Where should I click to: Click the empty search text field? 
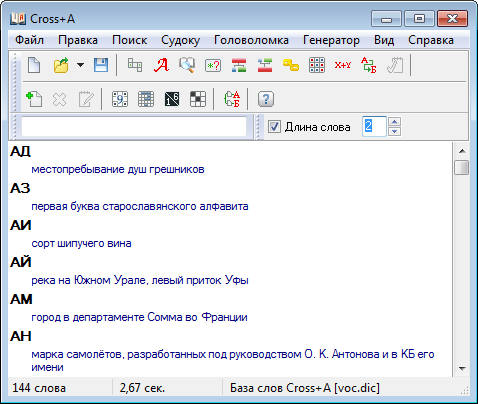134,127
